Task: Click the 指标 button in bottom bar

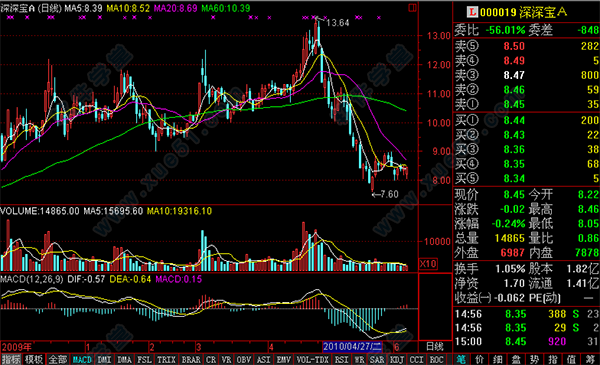Action: (11, 360)
